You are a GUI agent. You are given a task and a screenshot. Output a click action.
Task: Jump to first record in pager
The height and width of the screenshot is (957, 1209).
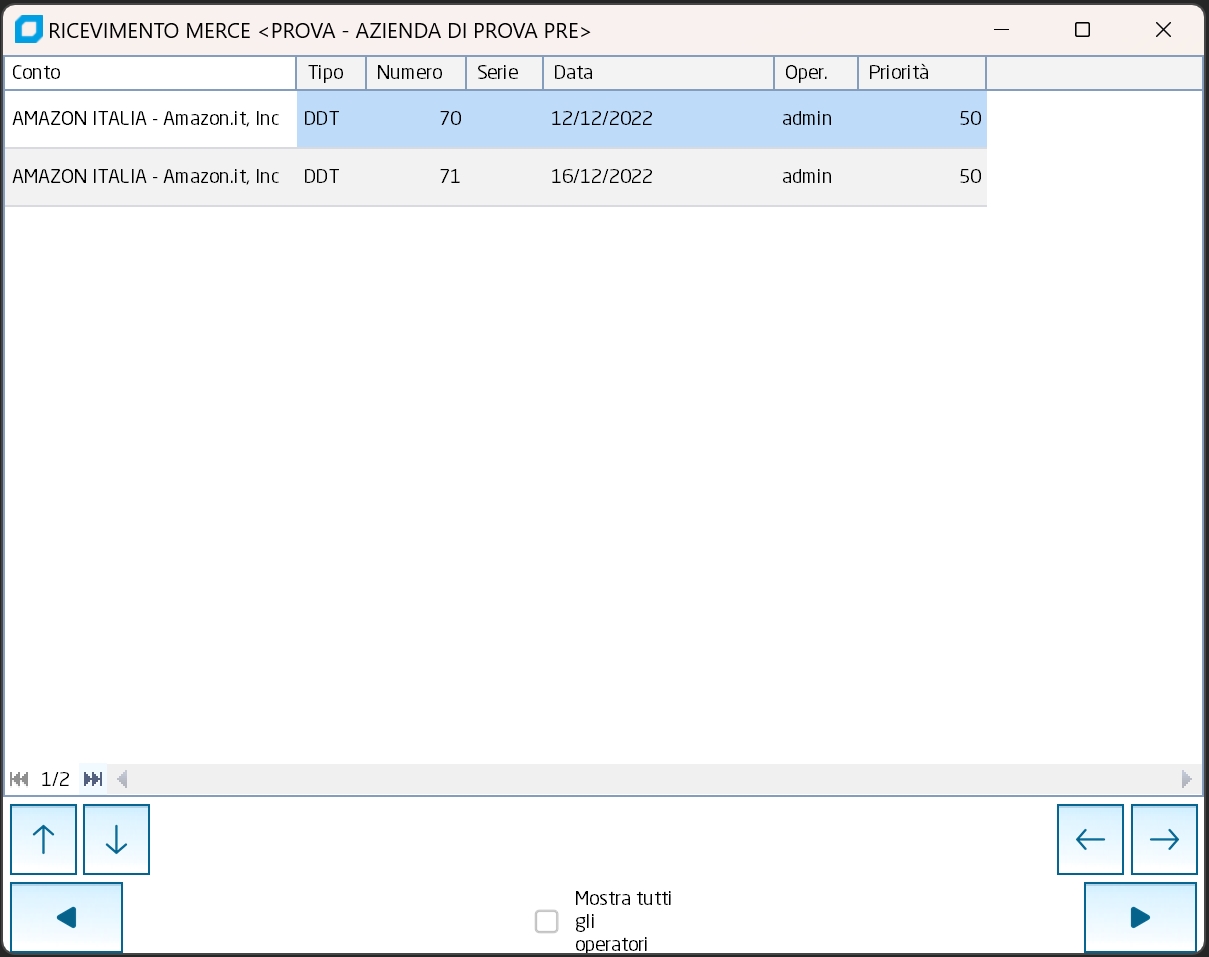[x=19, y=779]
